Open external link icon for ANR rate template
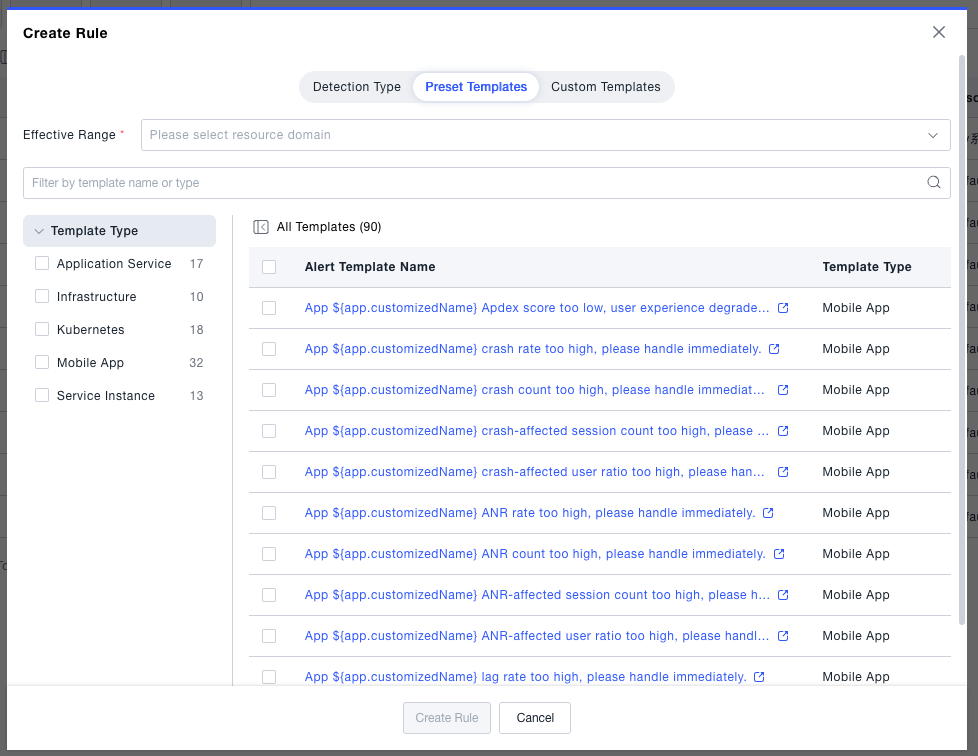The height and width of the screenshot is (756, 978). (768, 513)
